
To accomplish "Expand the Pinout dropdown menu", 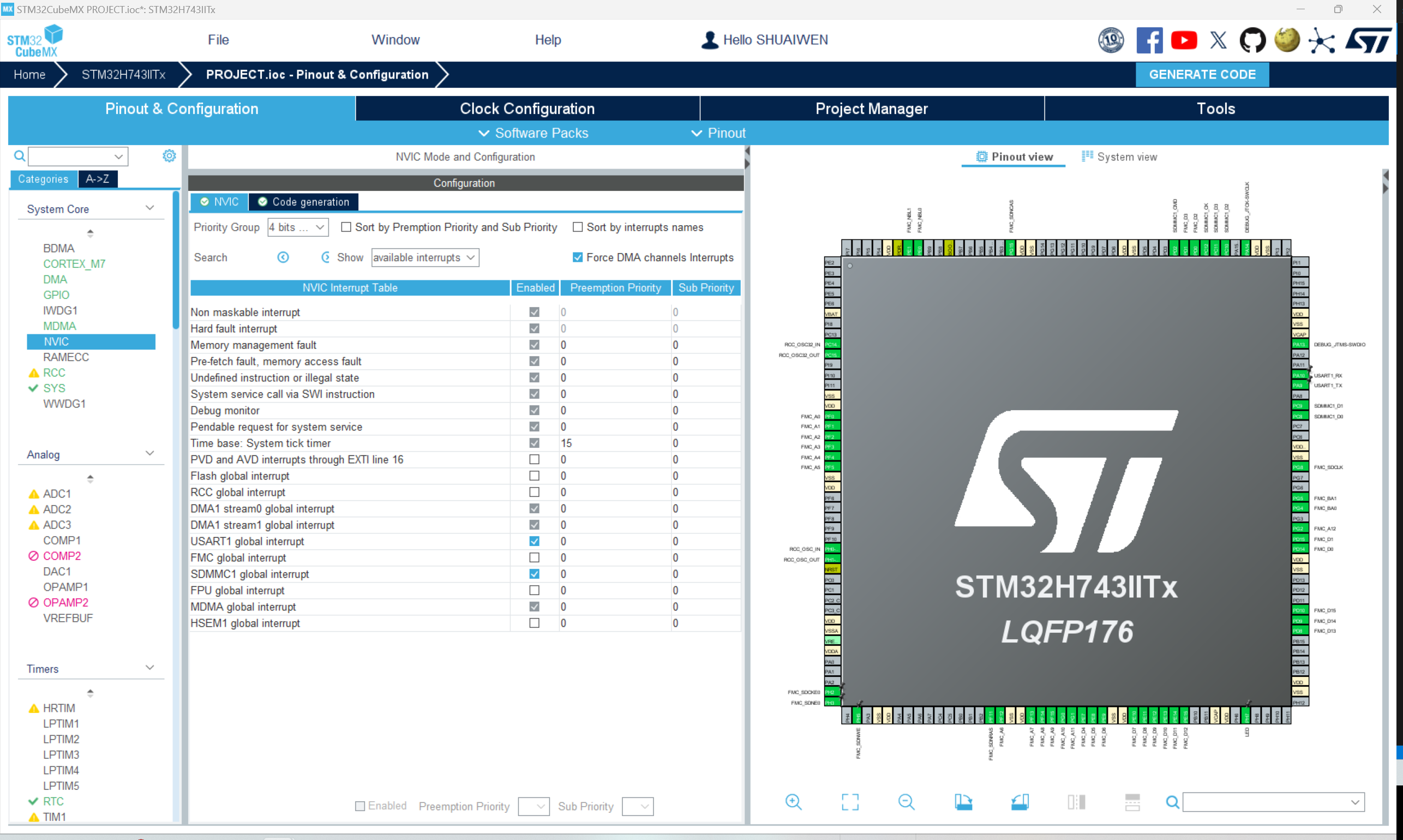I will coord(718,133).
